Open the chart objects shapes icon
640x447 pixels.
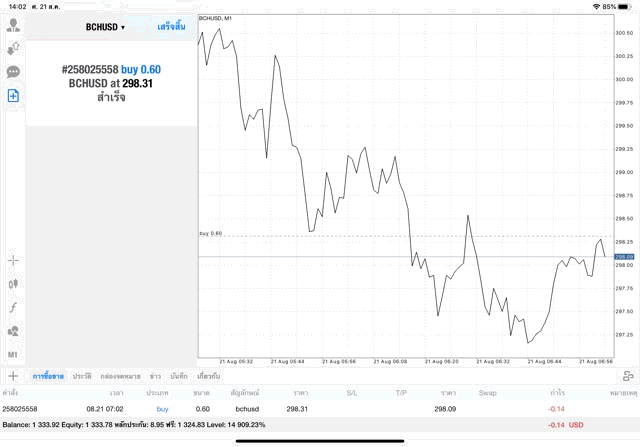[13, 331]
